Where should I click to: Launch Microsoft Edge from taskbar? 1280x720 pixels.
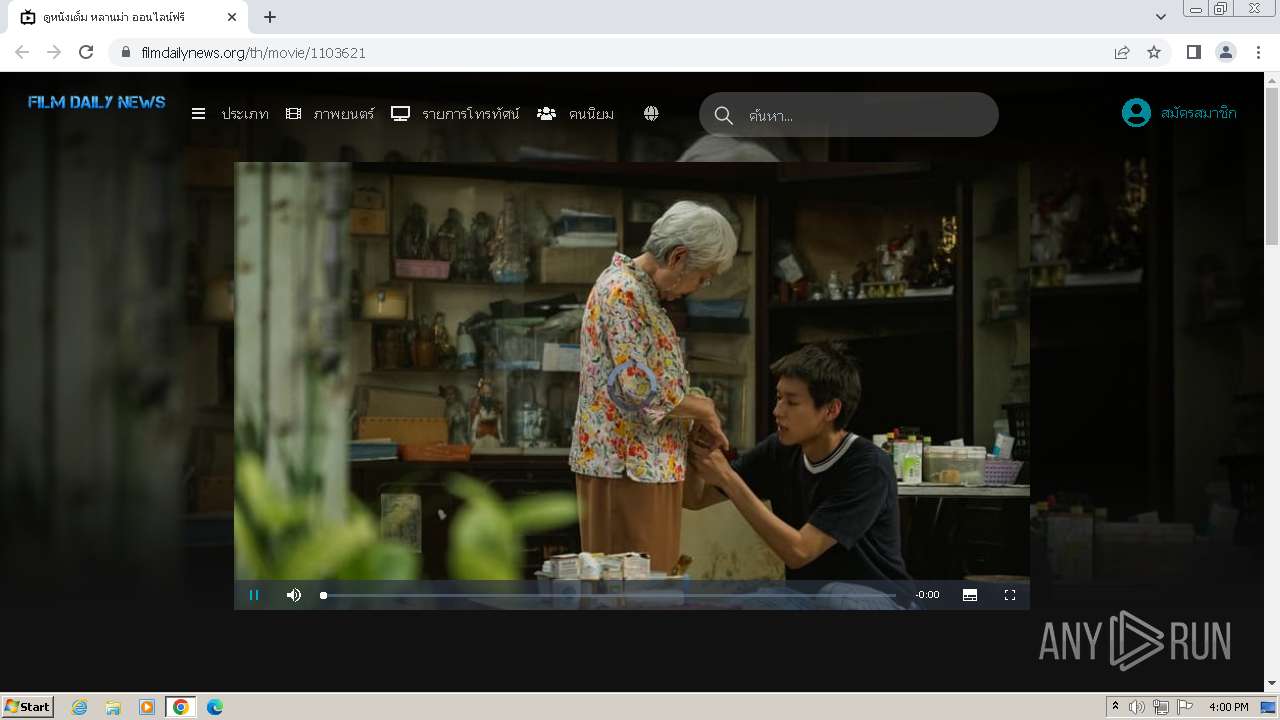[215, 707]
